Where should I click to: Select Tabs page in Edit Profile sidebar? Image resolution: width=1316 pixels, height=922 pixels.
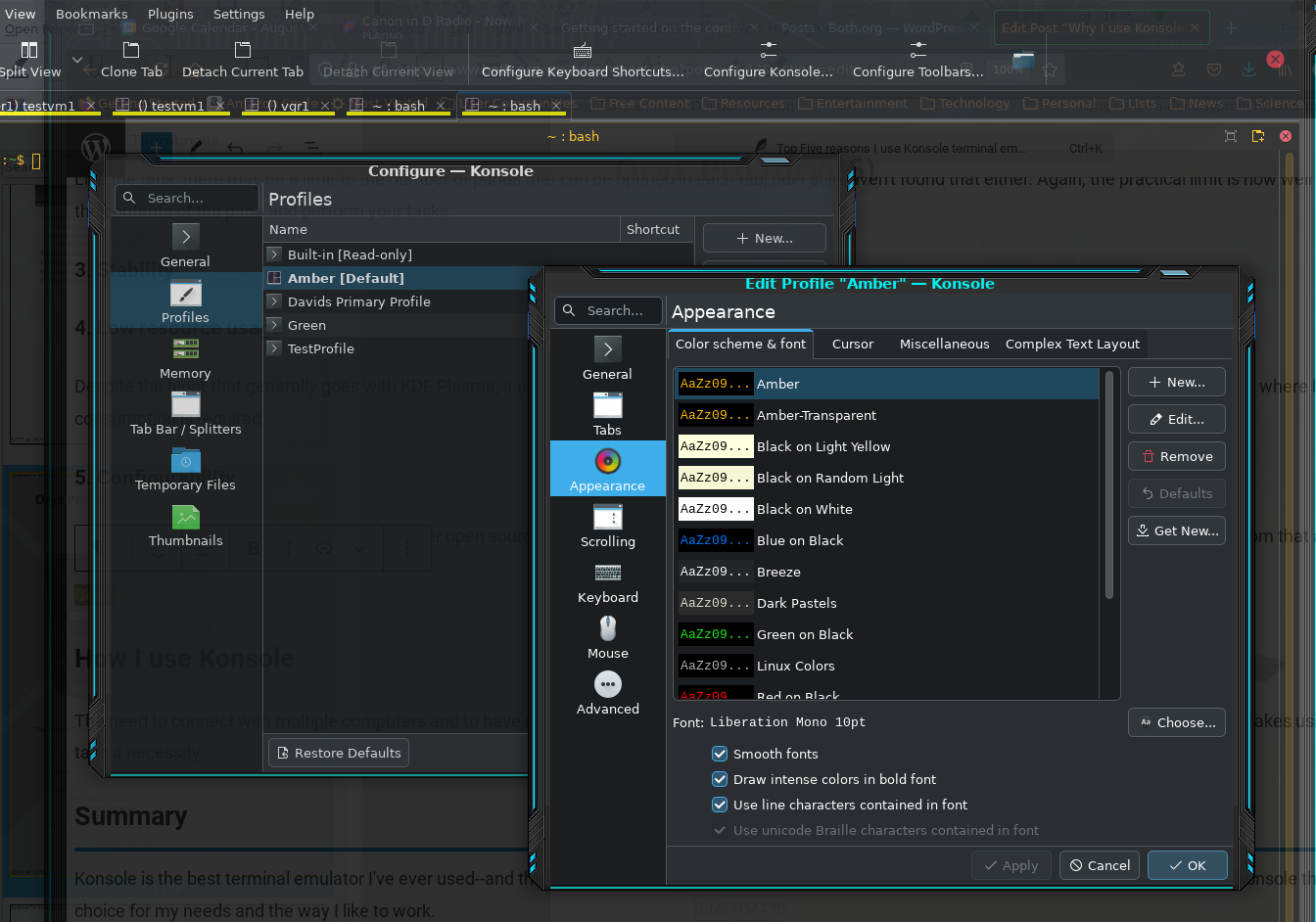click(x=607, y=414)
